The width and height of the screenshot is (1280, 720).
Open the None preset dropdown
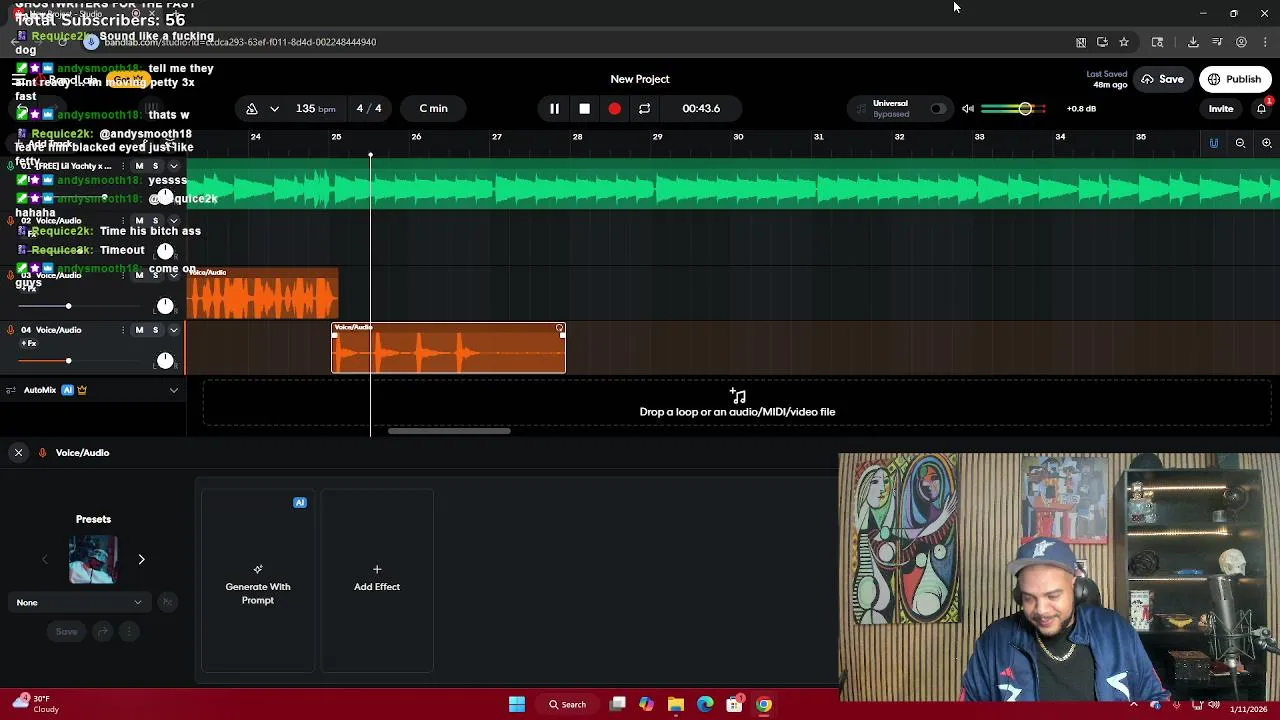(x=79, y=602)
